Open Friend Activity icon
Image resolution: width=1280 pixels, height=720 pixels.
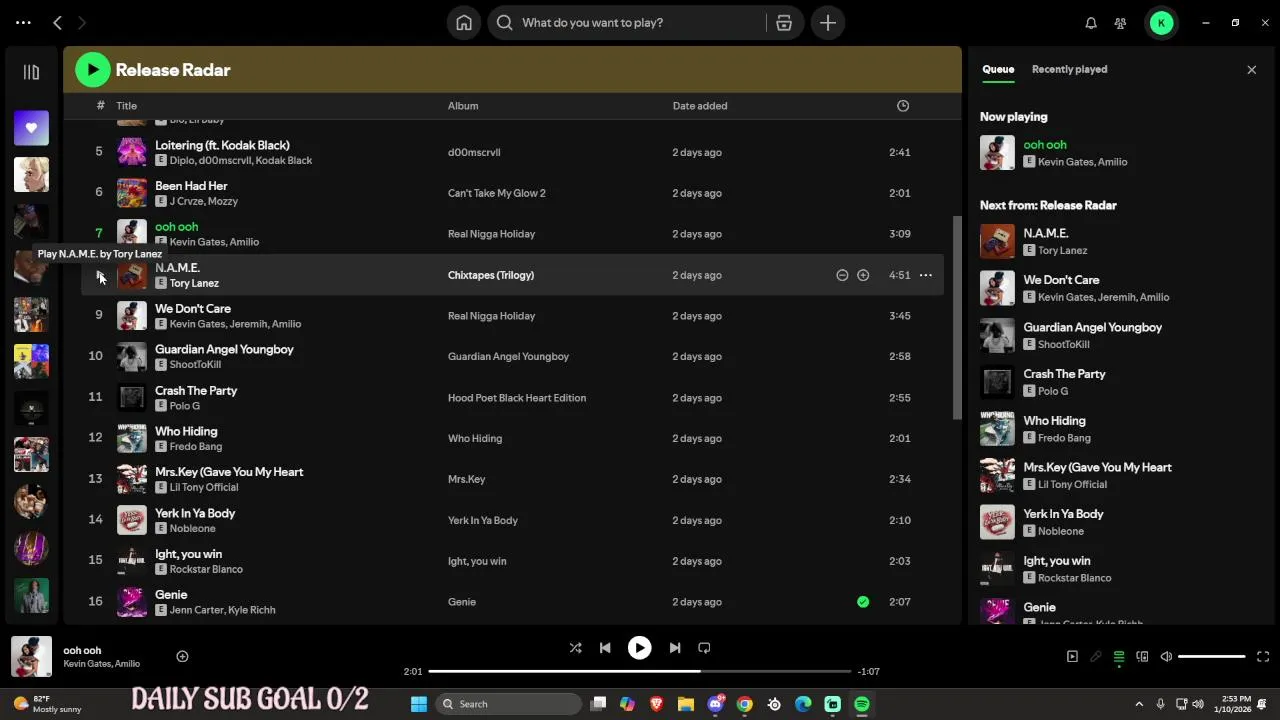pos(1120,23)
